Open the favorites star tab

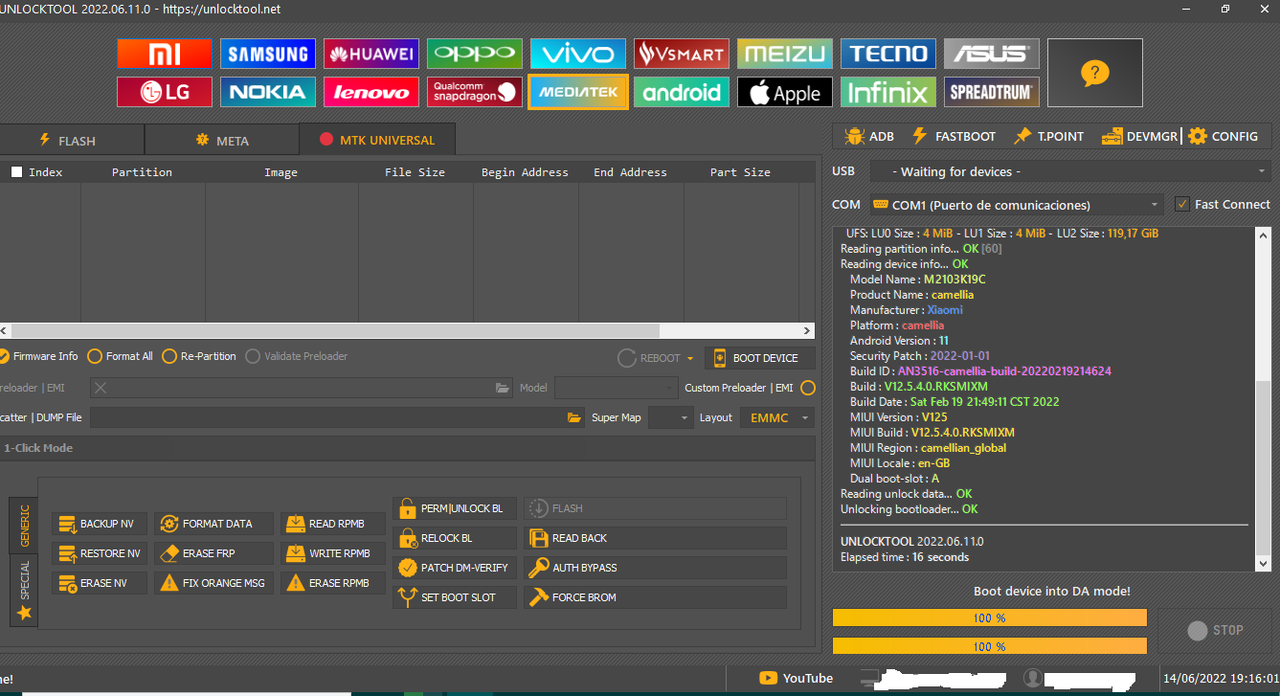click(24, 613)
